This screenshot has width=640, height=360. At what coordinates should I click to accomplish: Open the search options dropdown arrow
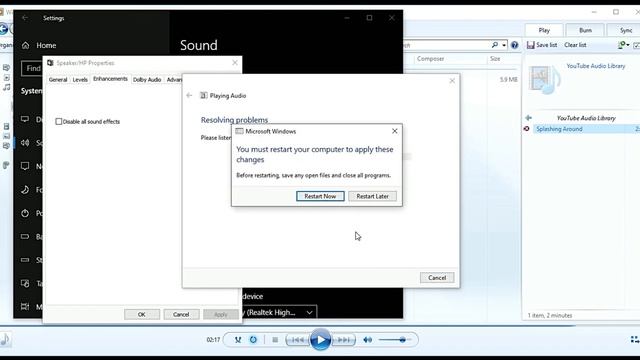504,45
